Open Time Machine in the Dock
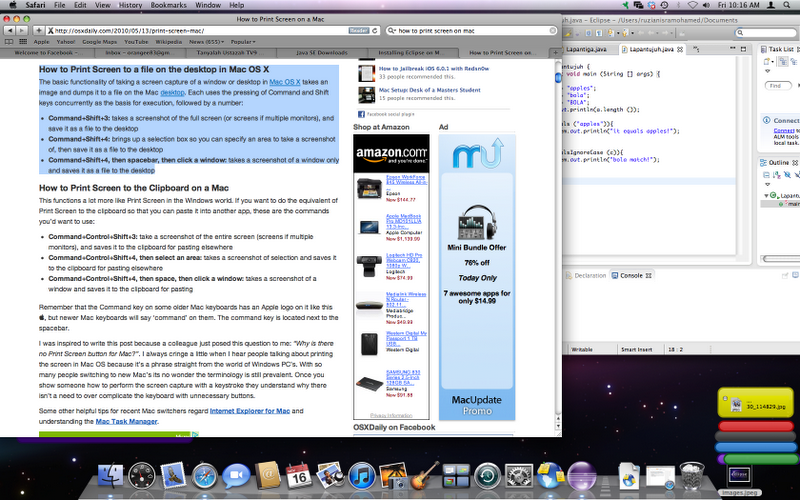Screen dimensions: 800x500 tap(487, 477)
